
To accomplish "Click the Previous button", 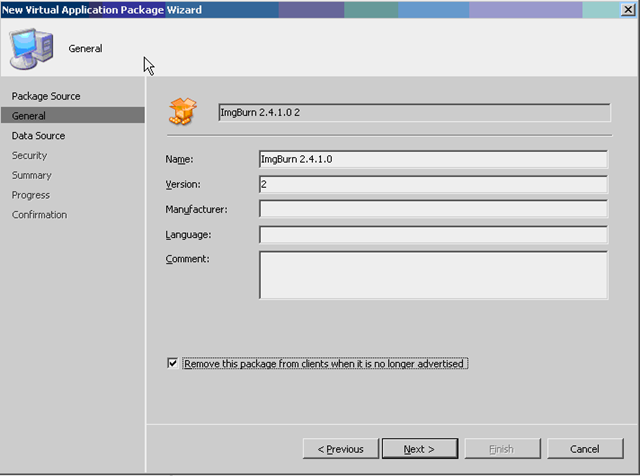I will tap(340, 449).
